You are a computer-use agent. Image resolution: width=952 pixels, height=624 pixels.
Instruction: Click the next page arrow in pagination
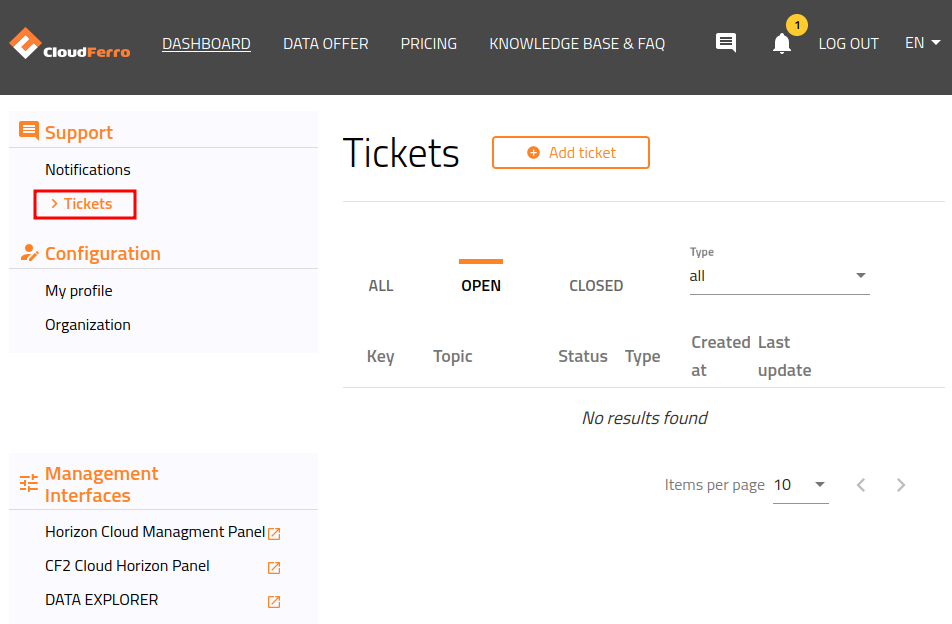(x=901, y=484)
